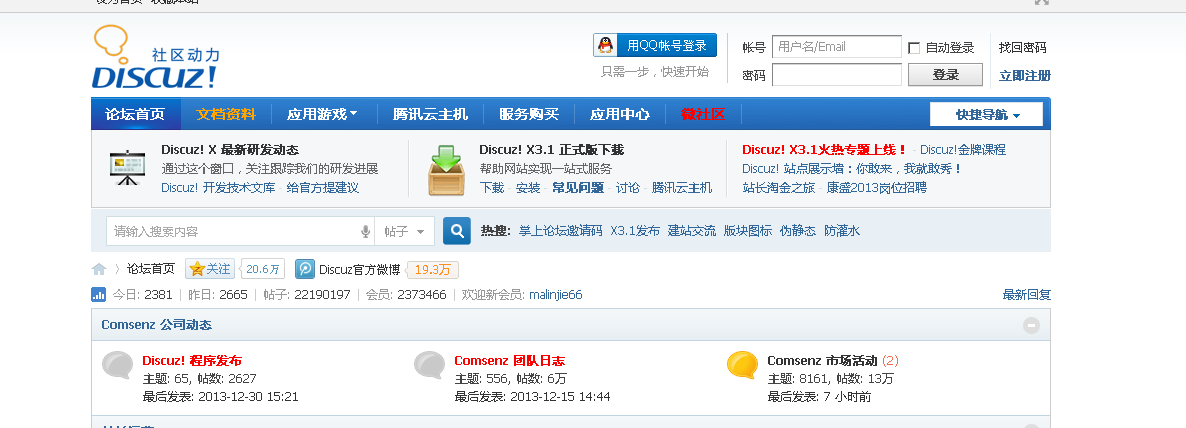Click the 安装 link
Image resolution: width=1186 pixels, height=428 pixels.
point(528,188)
